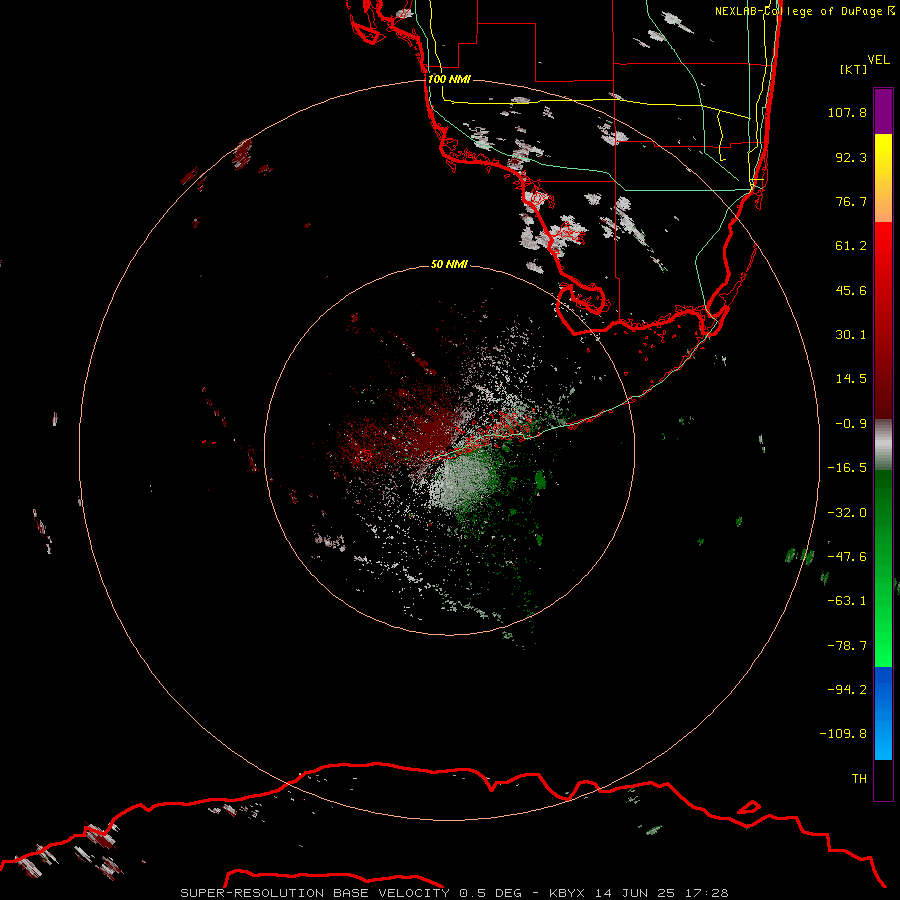Click the [KT] units label
Viewport: 900px width, 900px height.
(853, 69)
